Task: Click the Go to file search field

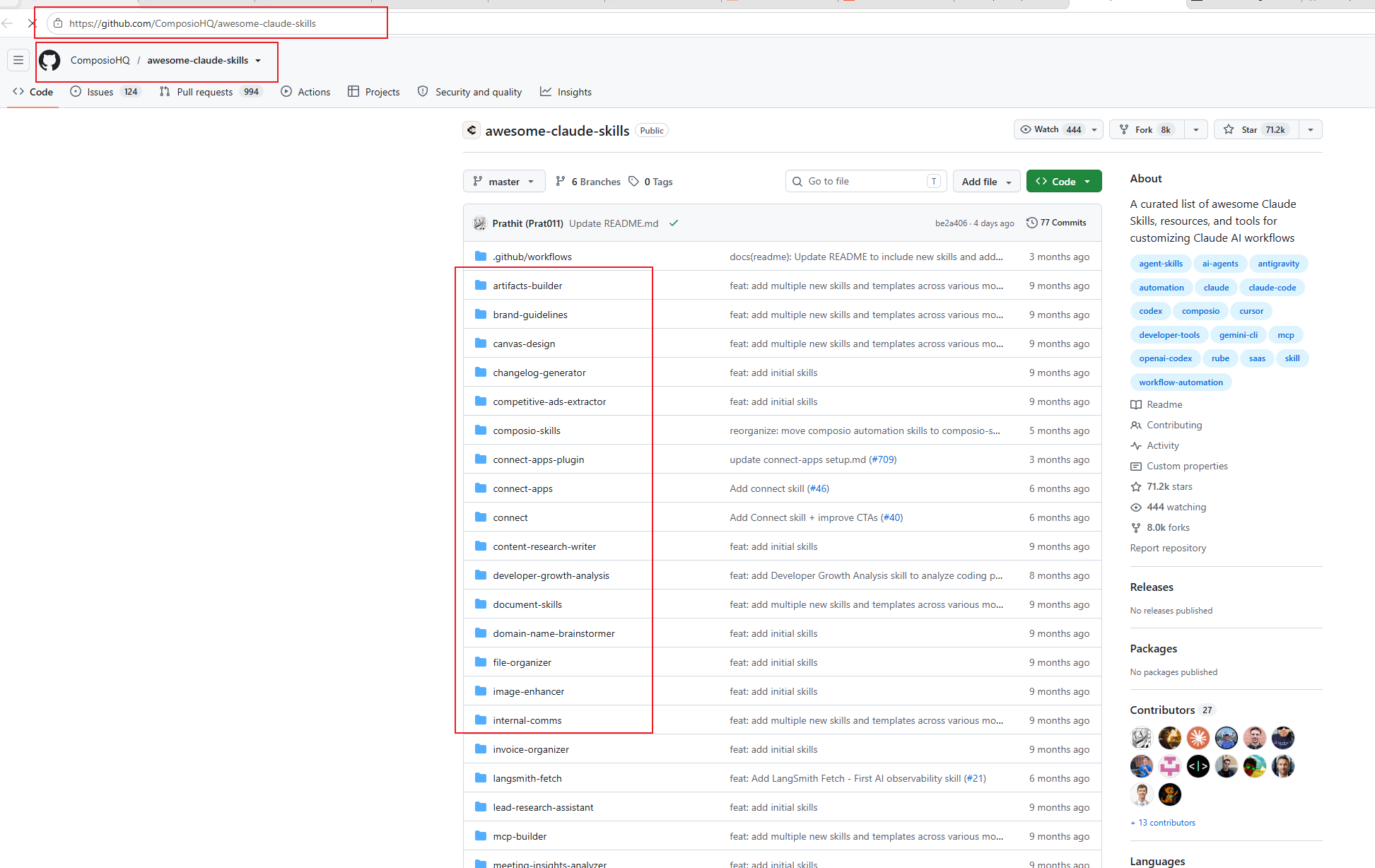Action: tap(865, 182)
